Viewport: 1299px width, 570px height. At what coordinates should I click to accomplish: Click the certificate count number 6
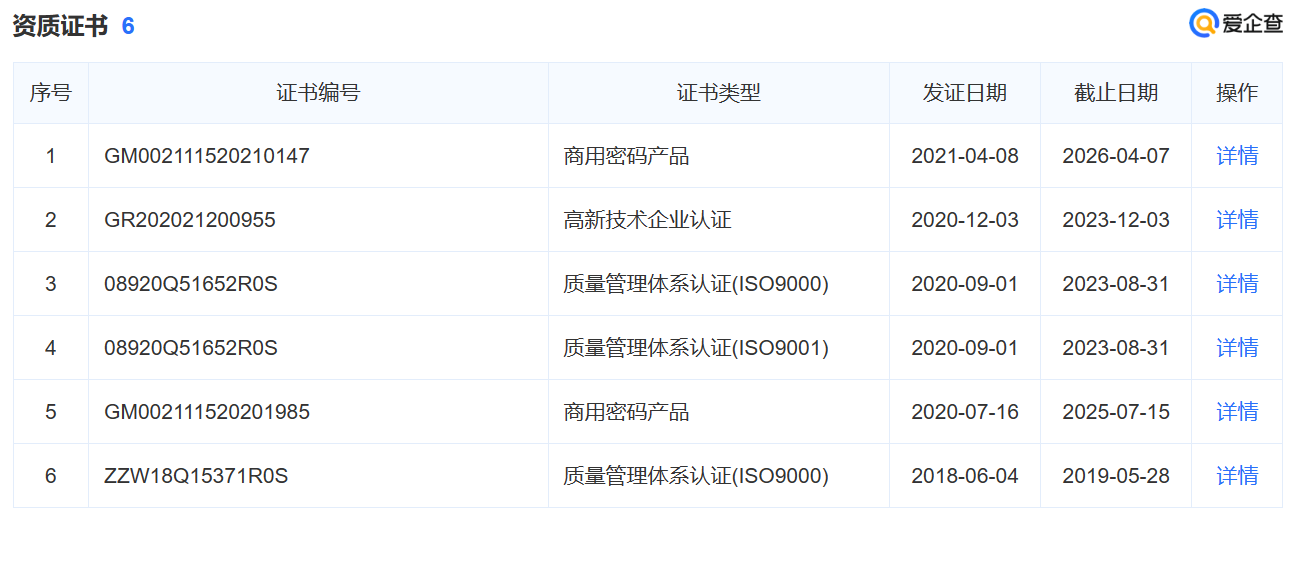click(x=128, y=26)
